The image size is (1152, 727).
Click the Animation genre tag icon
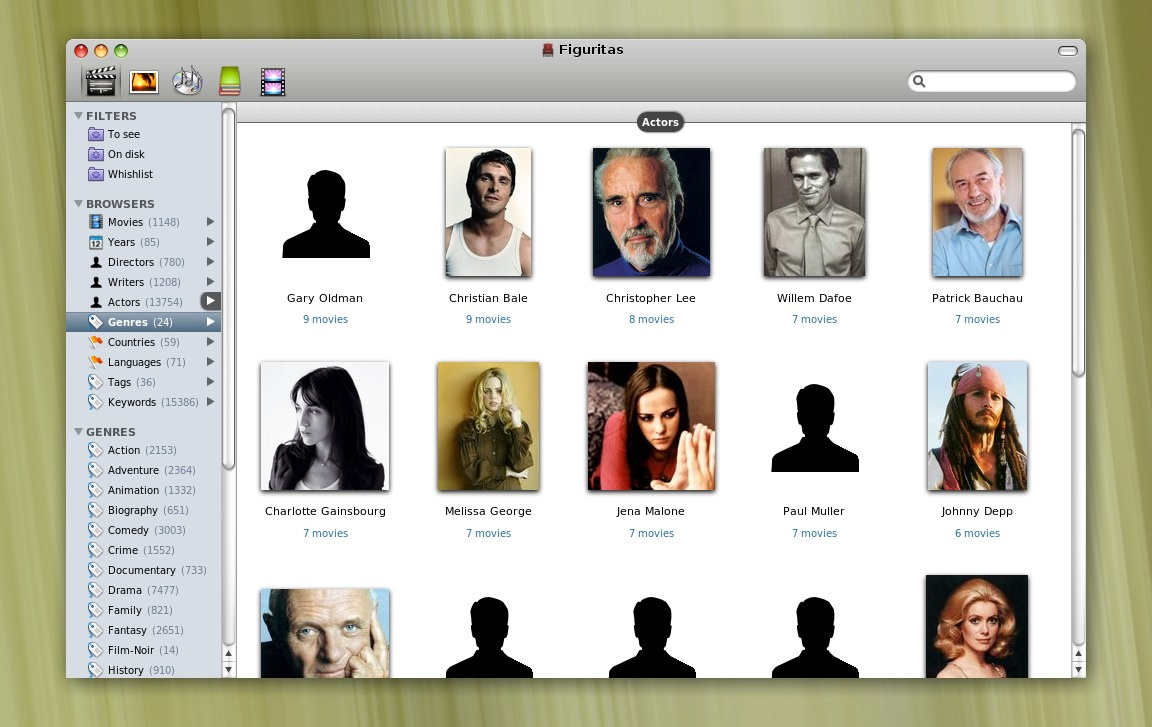coord(96,490)
